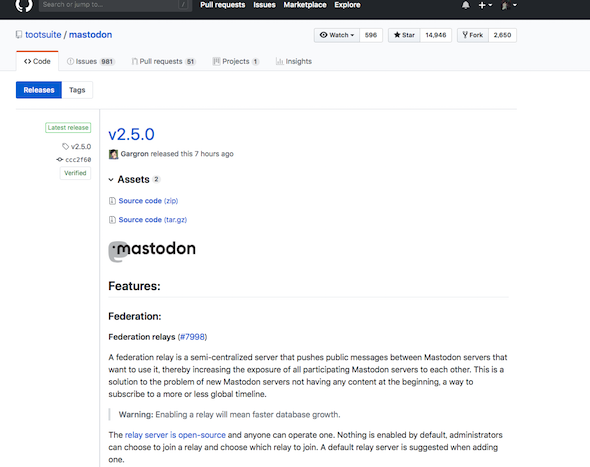Click the Mastodon logo image
The image size is (590, 467).
pyautogui.click(x=152, y=250)
